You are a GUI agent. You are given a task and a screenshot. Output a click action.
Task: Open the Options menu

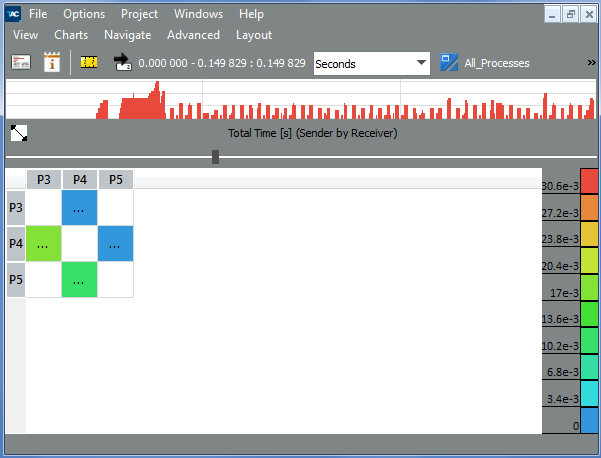coord(84,14)
